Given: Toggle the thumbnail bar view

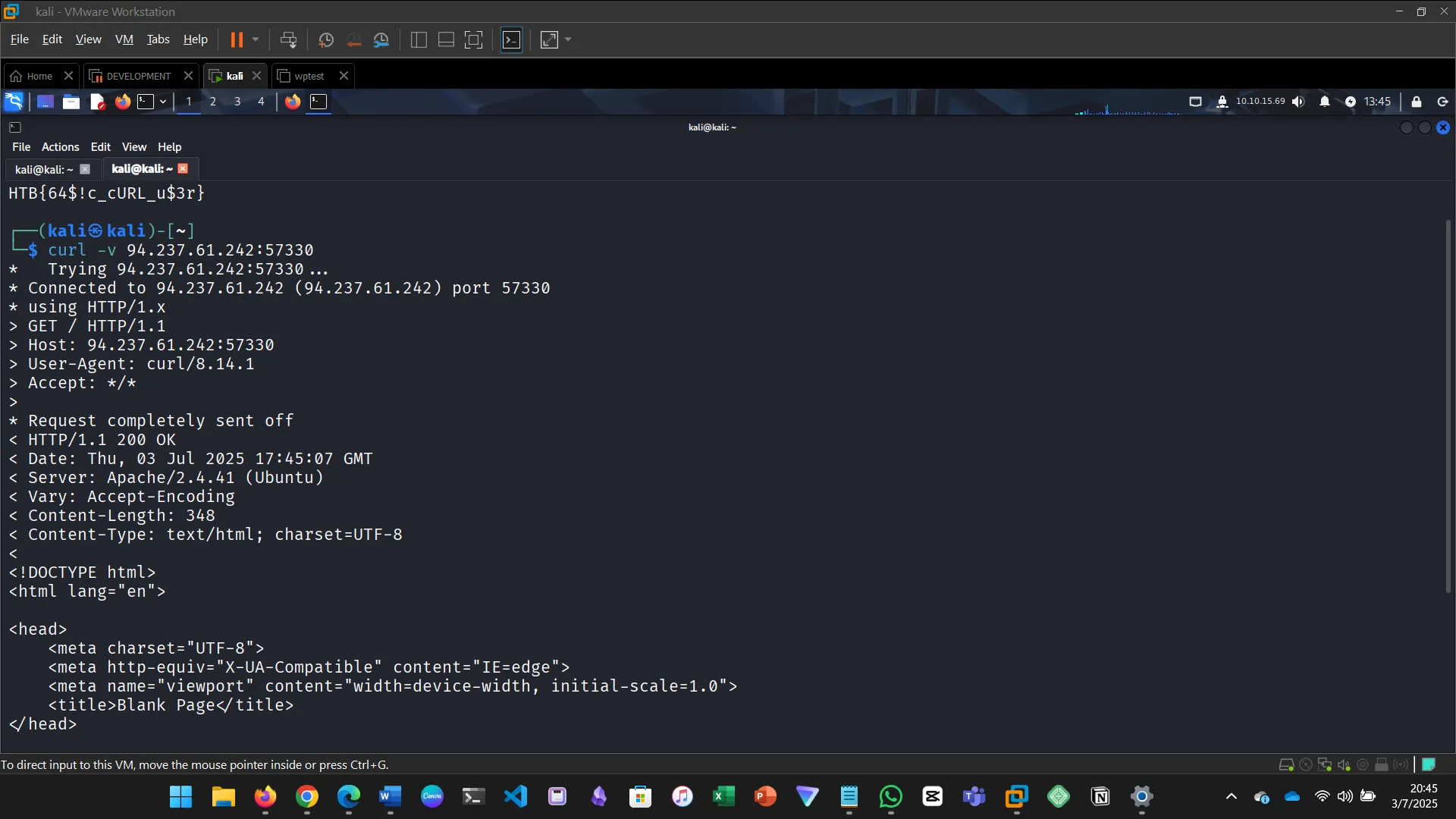Looking at the screenshot, I should (x=446, y=39).
